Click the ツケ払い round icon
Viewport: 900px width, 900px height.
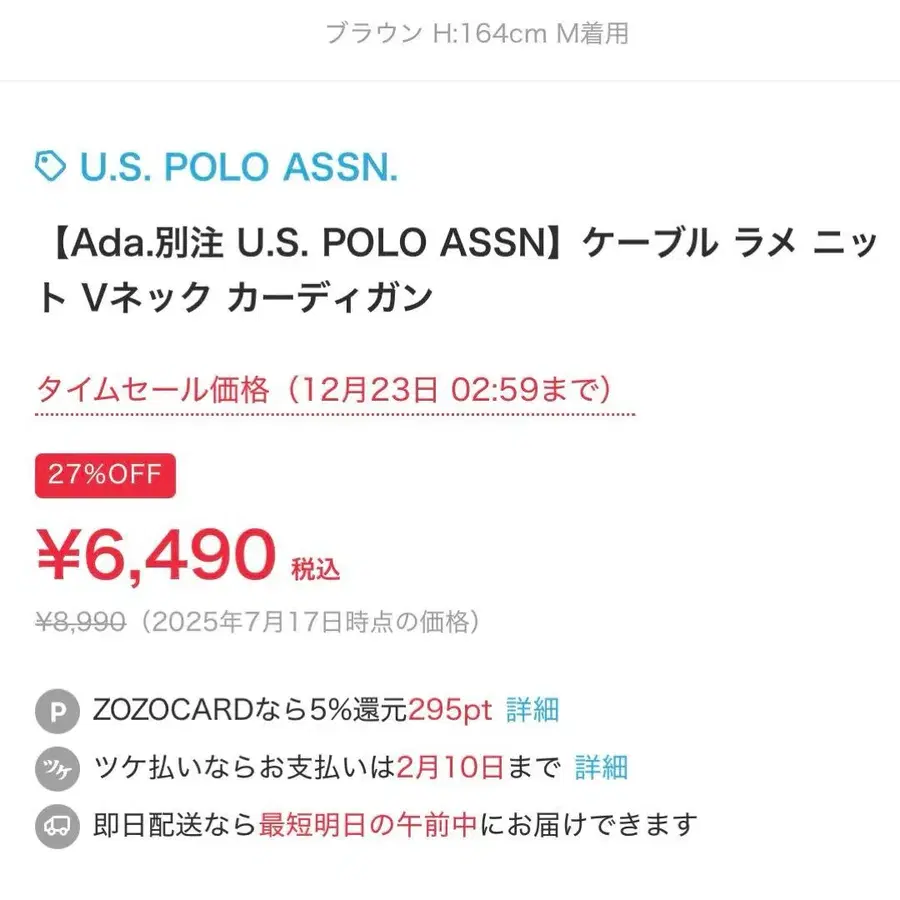[57, 769]
